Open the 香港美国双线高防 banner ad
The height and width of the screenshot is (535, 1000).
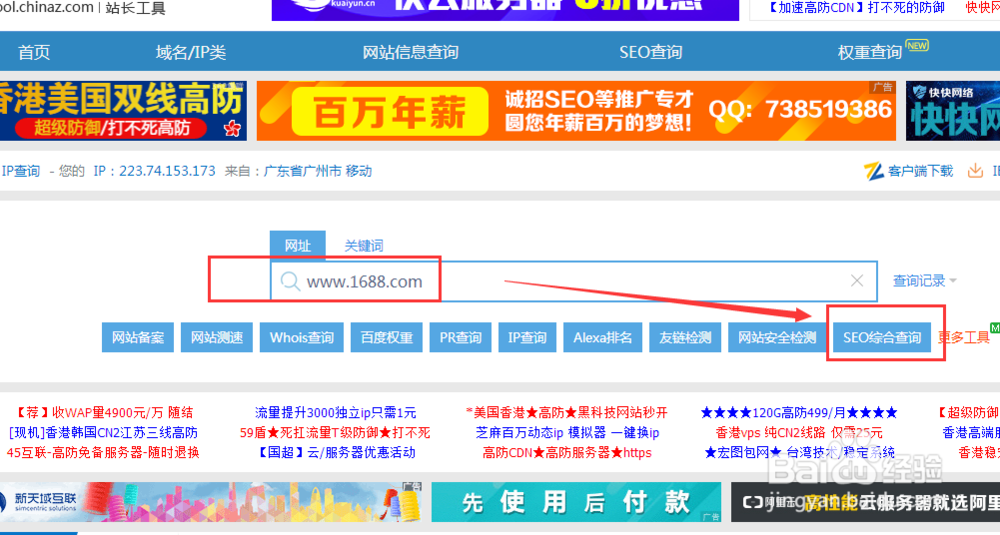coord(123,111)
